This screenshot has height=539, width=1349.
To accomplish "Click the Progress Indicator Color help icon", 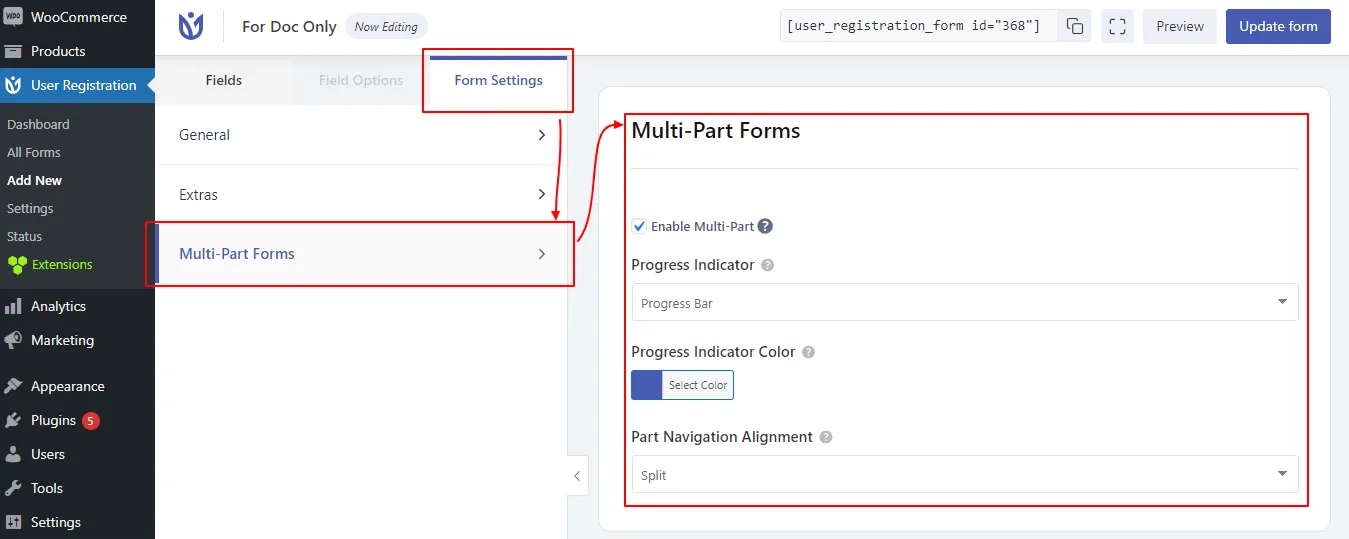I will coord(808,352).
